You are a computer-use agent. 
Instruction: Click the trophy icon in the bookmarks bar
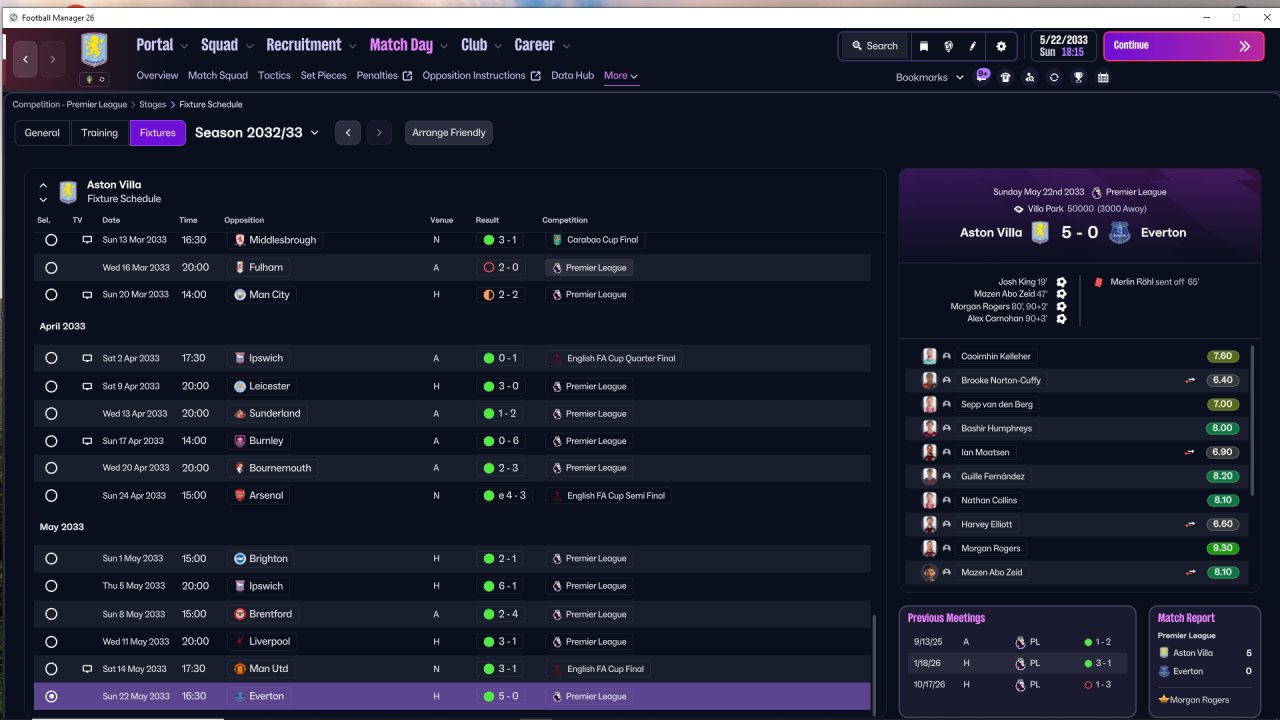point(1079,77)
